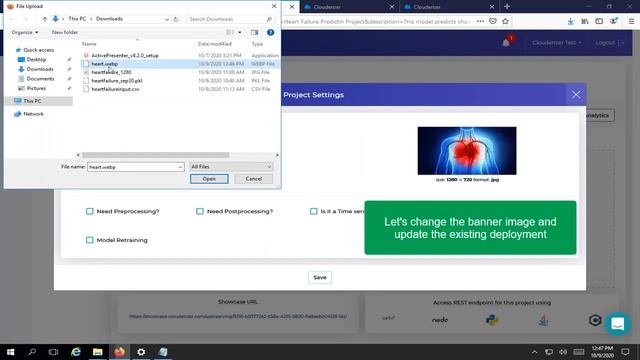Open File Explorer from taskbar
Screen dimensions: 640x360
pyautogui.click(x=98, y=352)
